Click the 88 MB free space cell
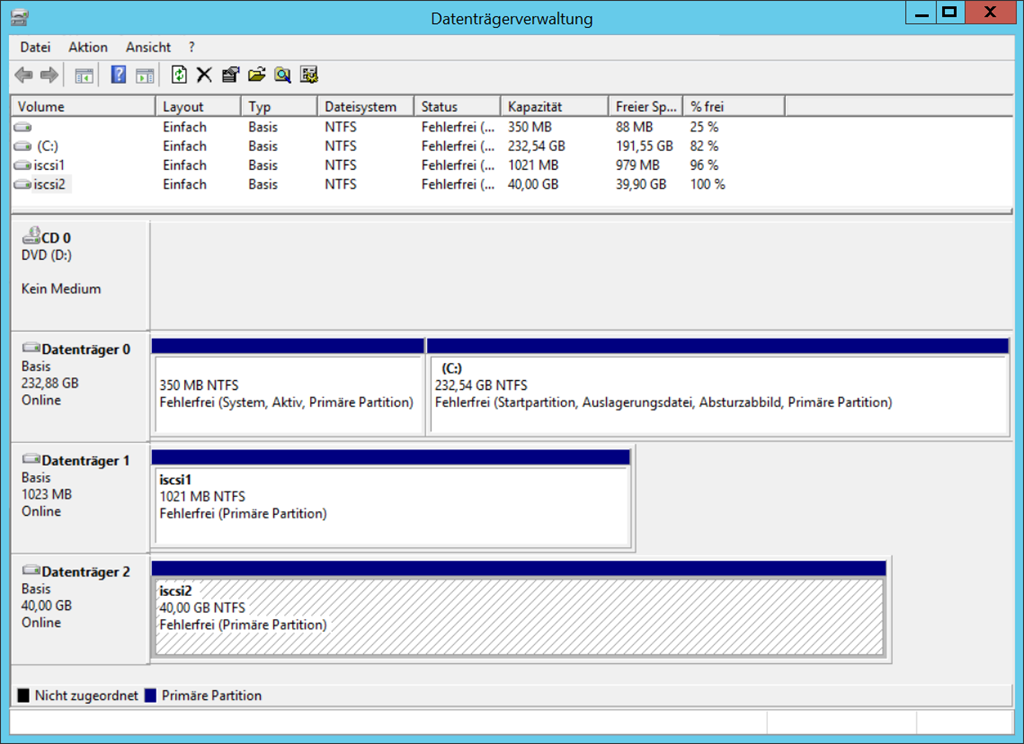 point(633,127)
